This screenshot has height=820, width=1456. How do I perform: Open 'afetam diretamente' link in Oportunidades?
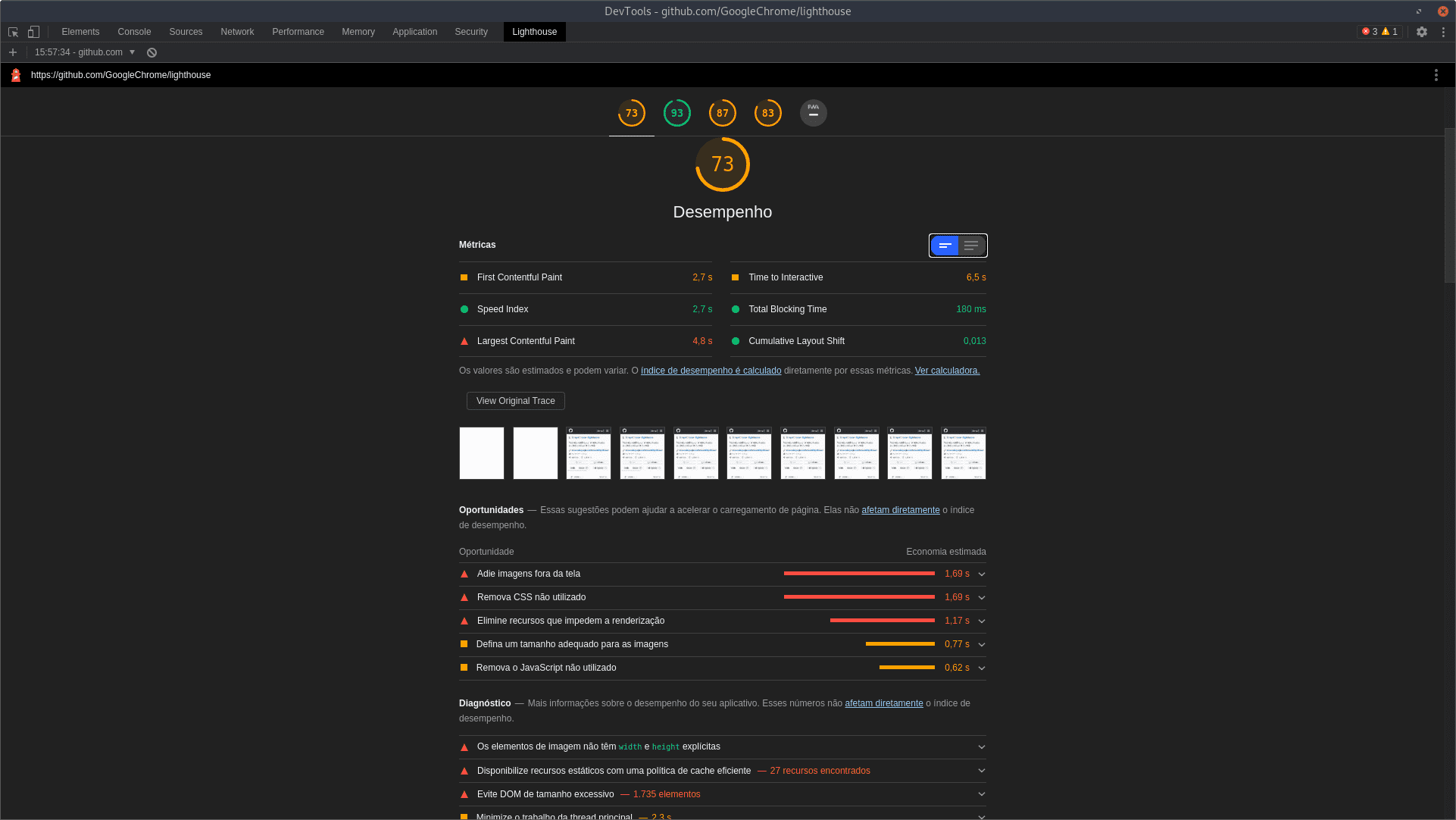click(x=900, y=510)
